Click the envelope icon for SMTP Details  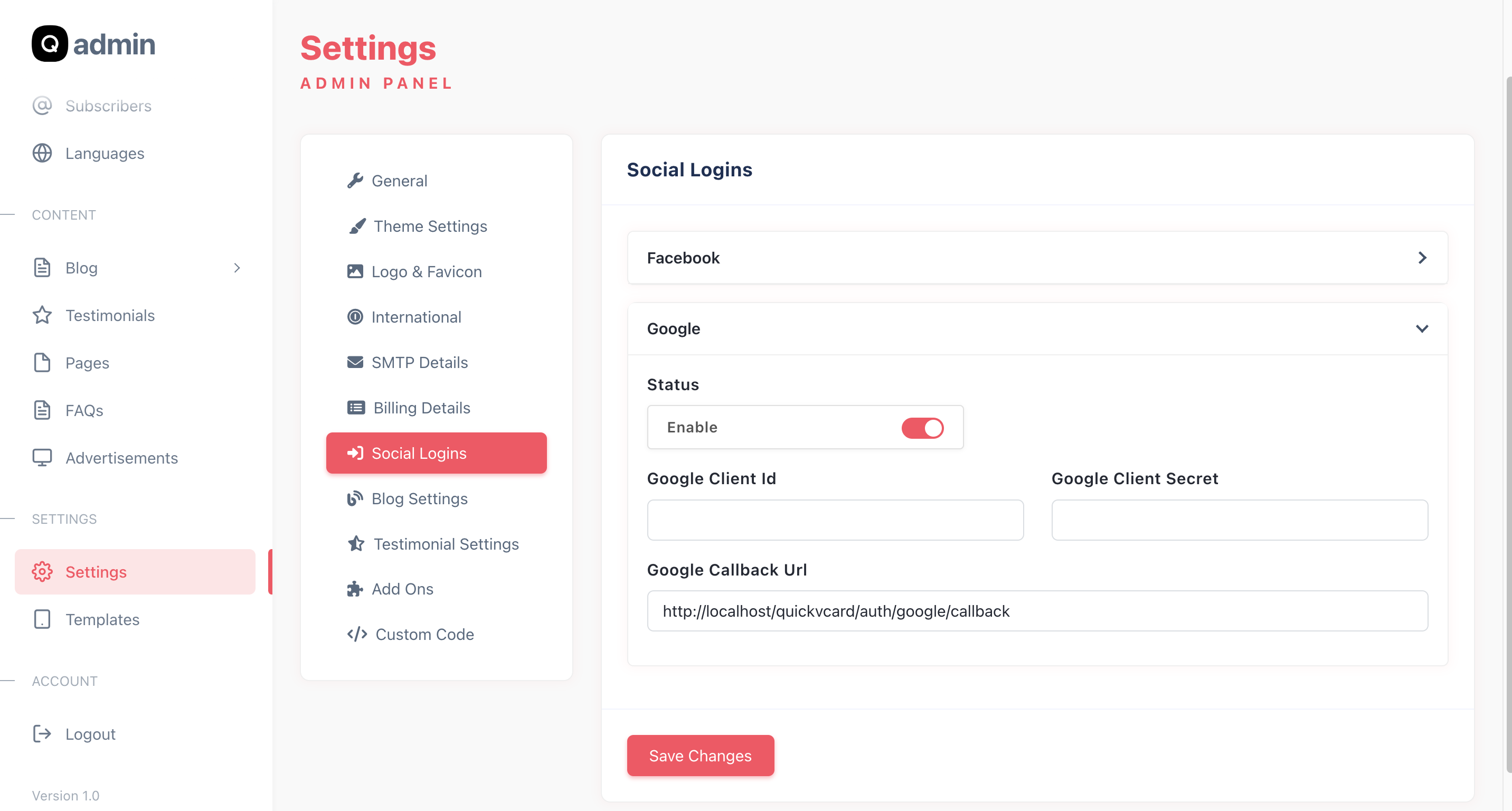(x=356, y=362)
